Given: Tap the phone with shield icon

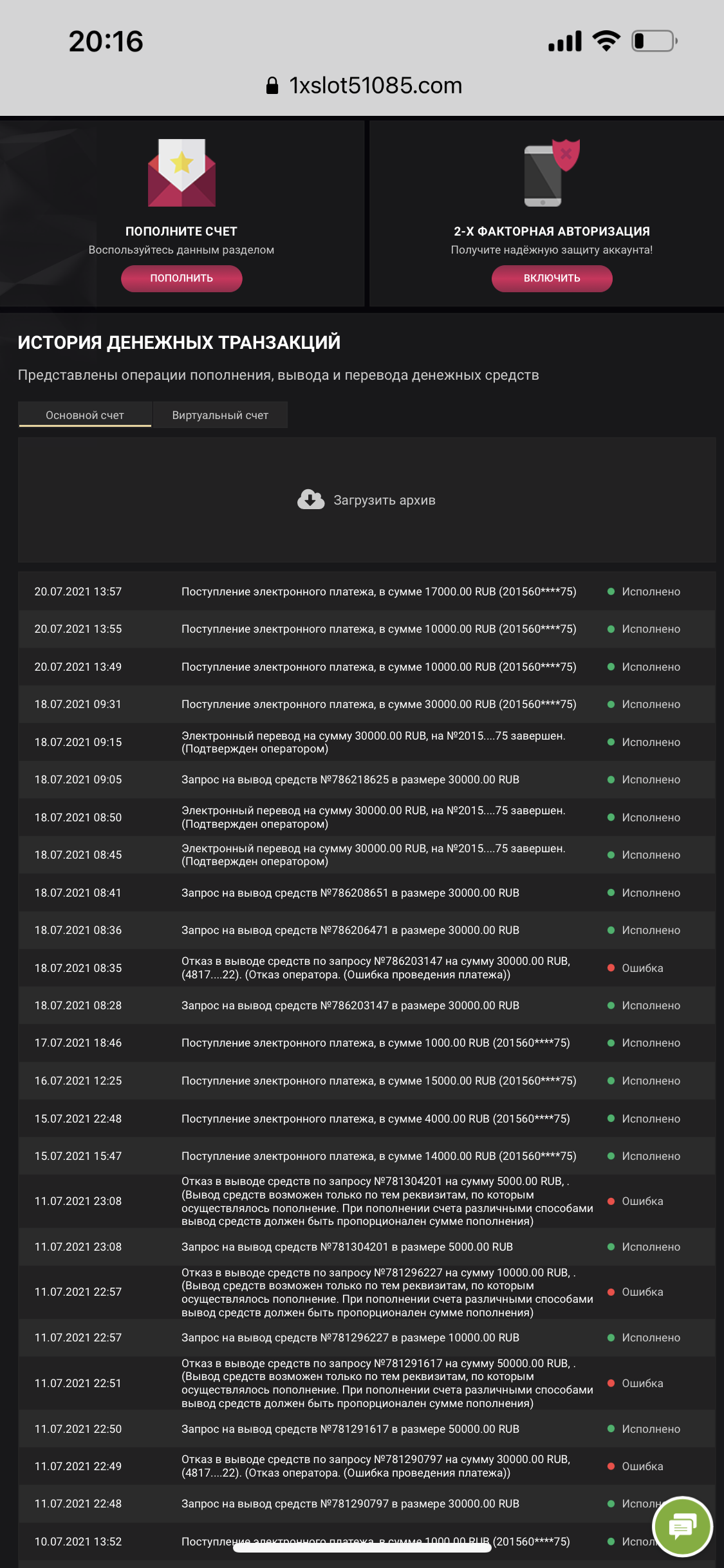Looking at the screenshot, I should coord(552,173).
